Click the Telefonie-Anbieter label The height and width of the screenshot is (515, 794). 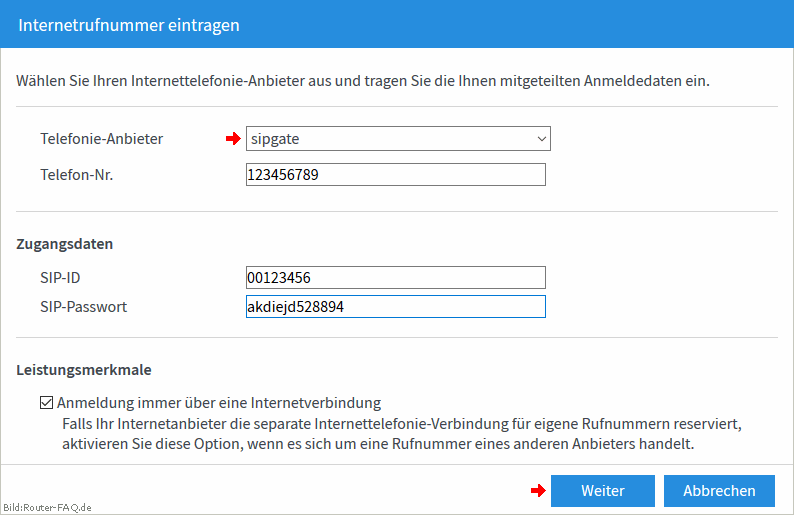[102, 139]
